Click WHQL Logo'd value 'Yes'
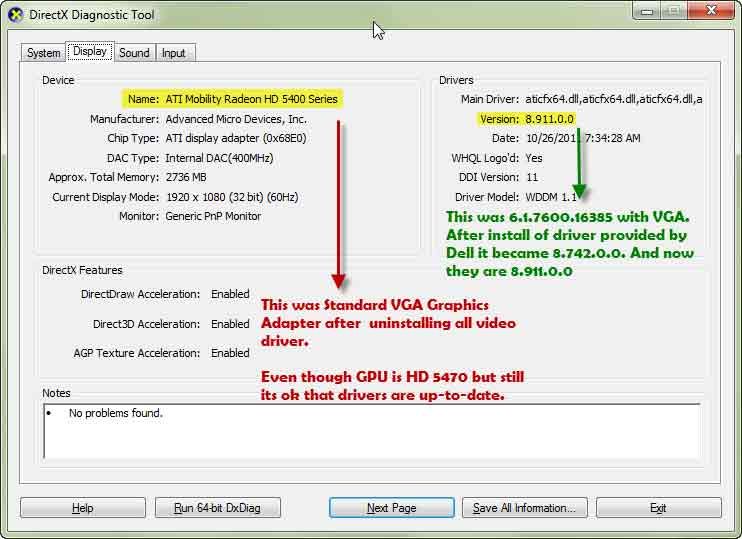 [x=534, y=158]
